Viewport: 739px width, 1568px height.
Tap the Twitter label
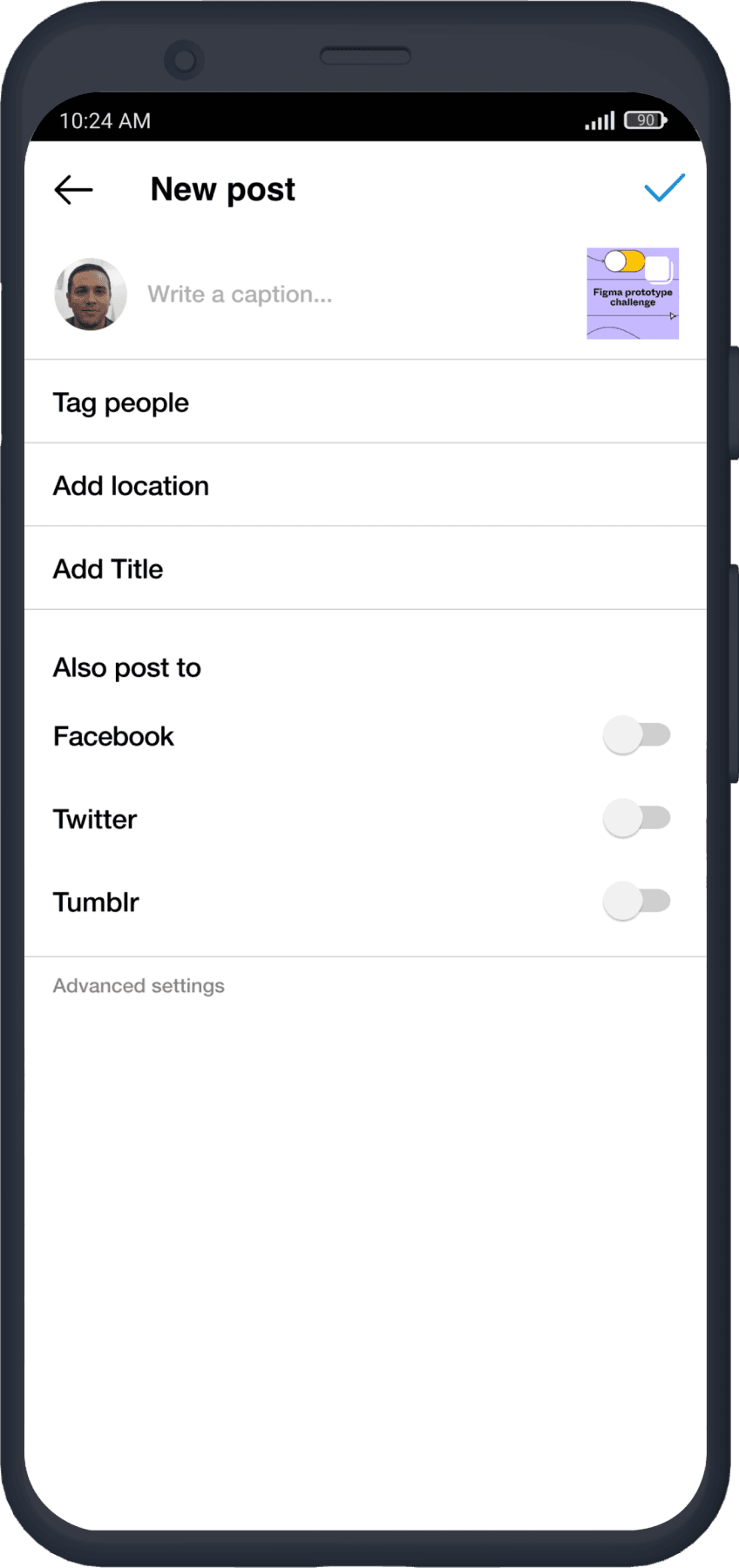coord(95,820)
